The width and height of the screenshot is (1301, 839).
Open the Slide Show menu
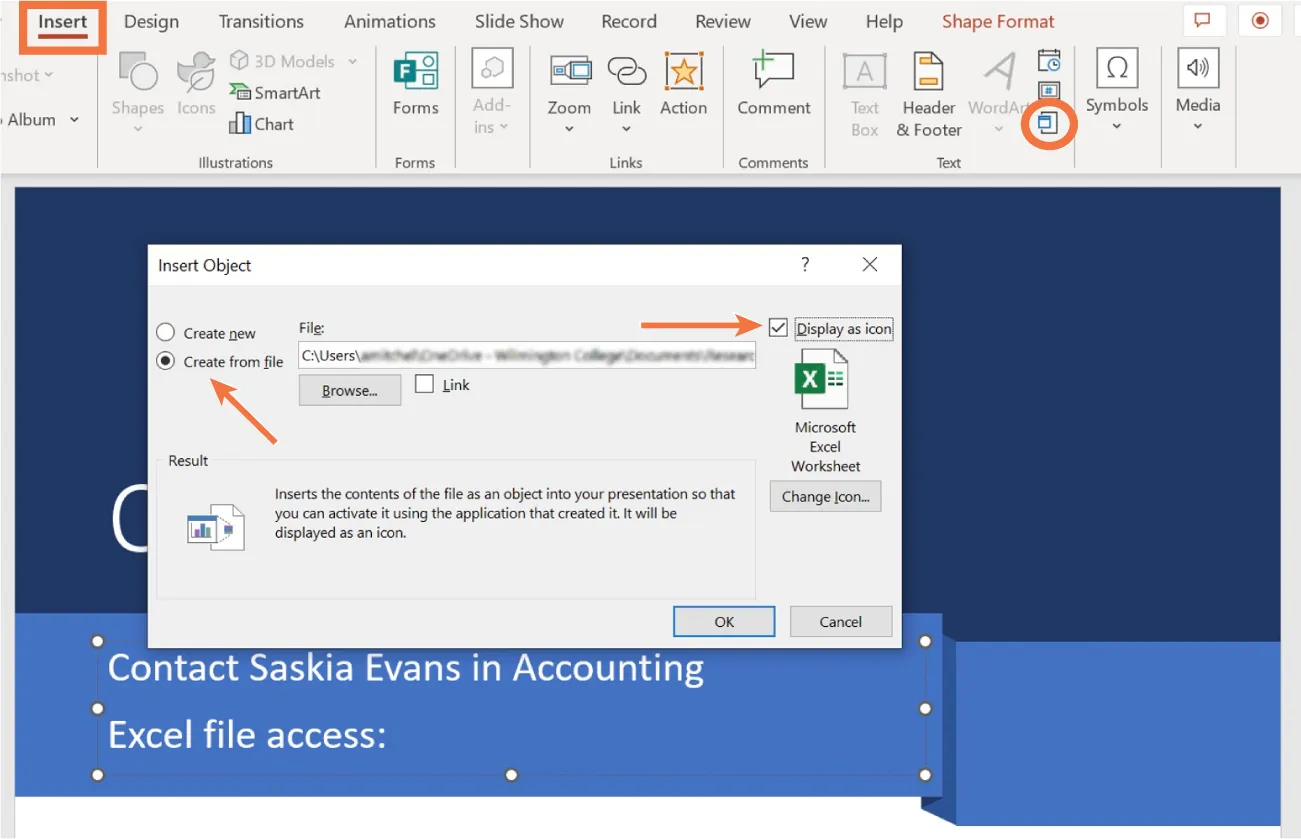coord(518,20)
